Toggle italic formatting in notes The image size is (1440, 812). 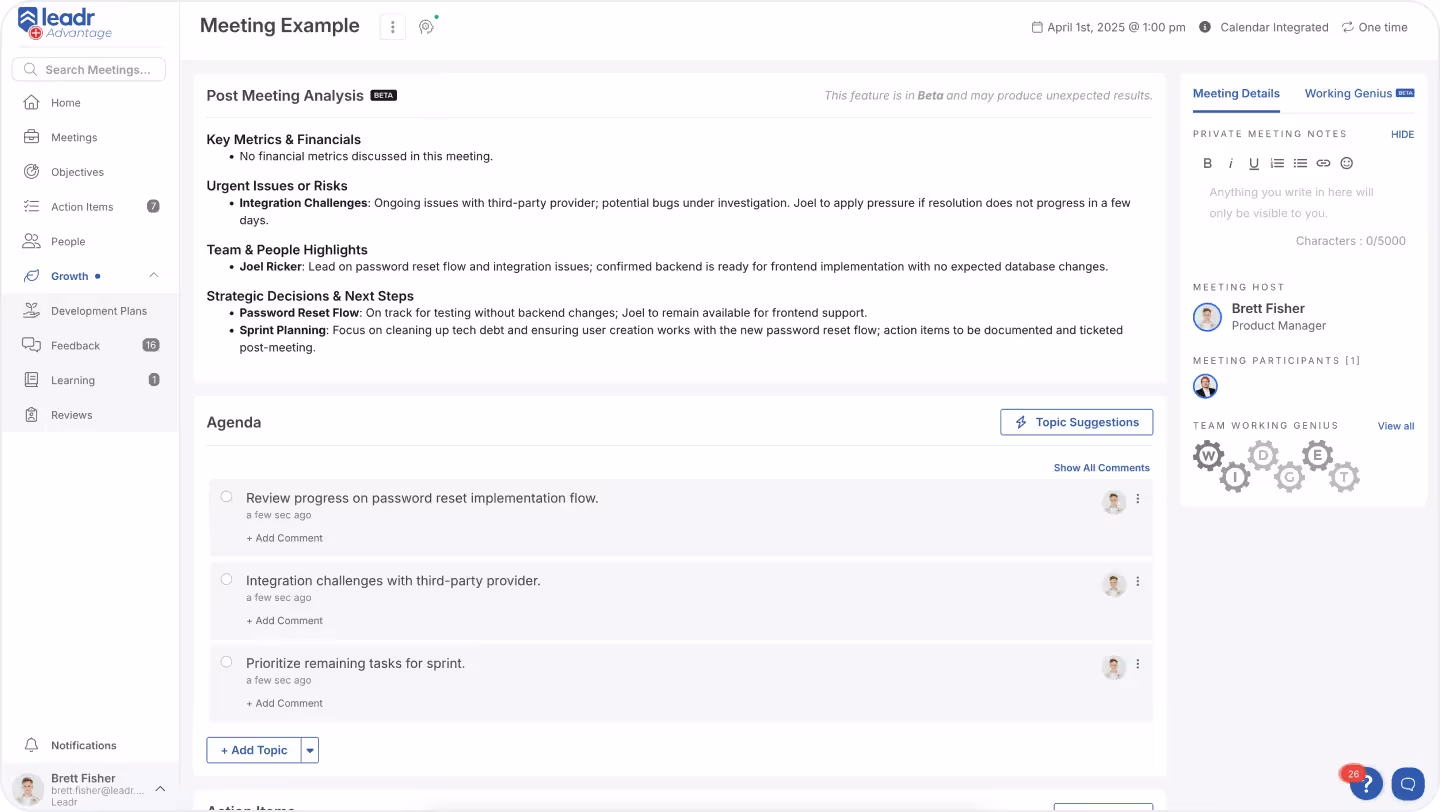(x=1231, y=163)
